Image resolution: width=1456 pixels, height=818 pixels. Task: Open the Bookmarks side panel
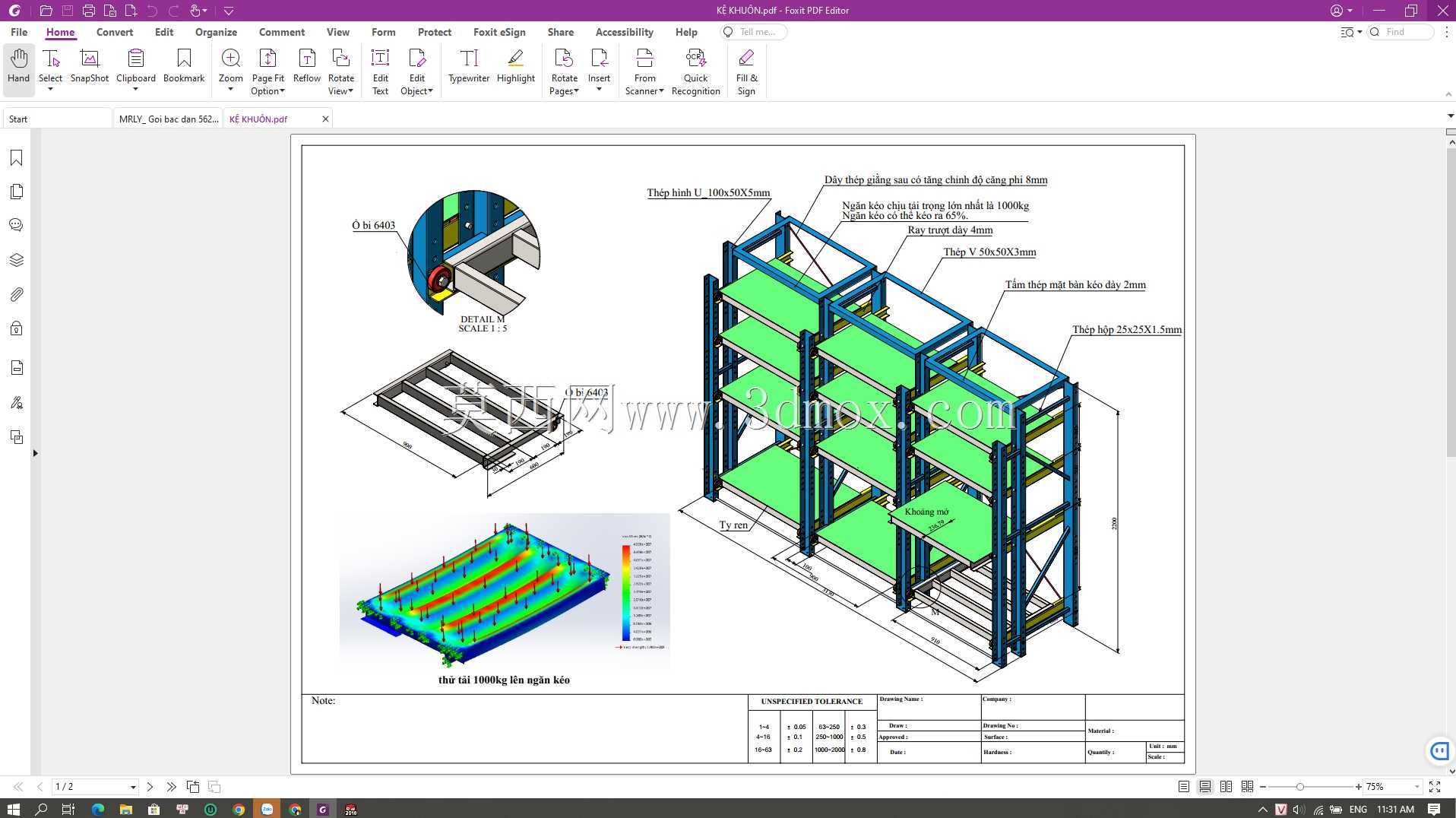[x=17, y=158]
